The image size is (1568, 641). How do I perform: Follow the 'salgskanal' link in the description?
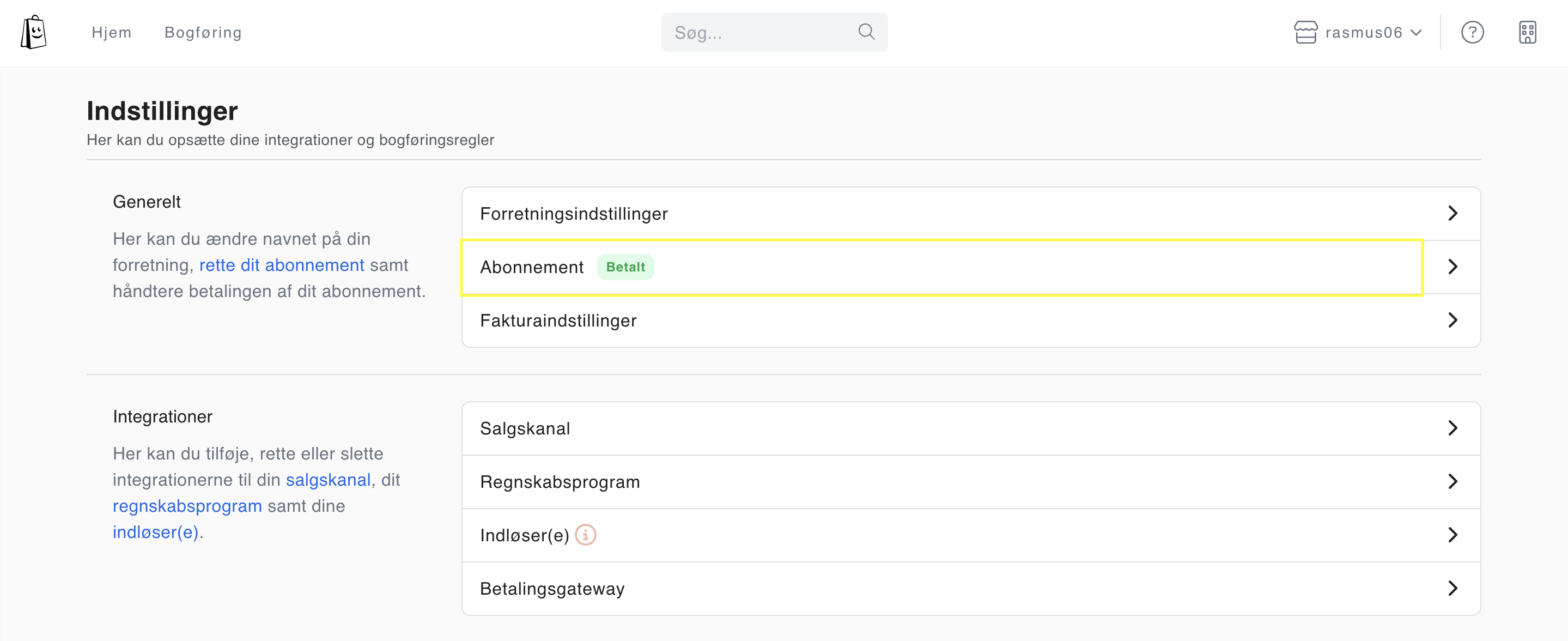click(x=328, y=480)
